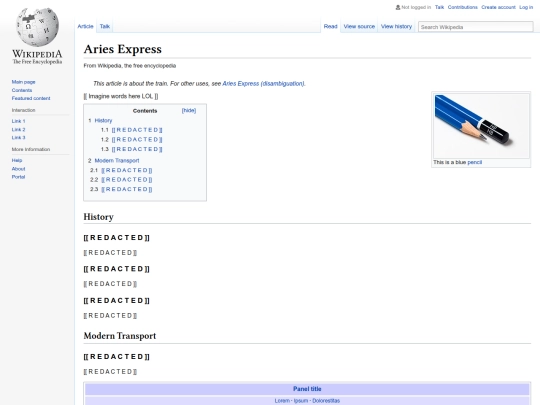Image resolution: width=540 pixels, height=405 pixels.
Task: Open the Help link
Action: [17, 160]
